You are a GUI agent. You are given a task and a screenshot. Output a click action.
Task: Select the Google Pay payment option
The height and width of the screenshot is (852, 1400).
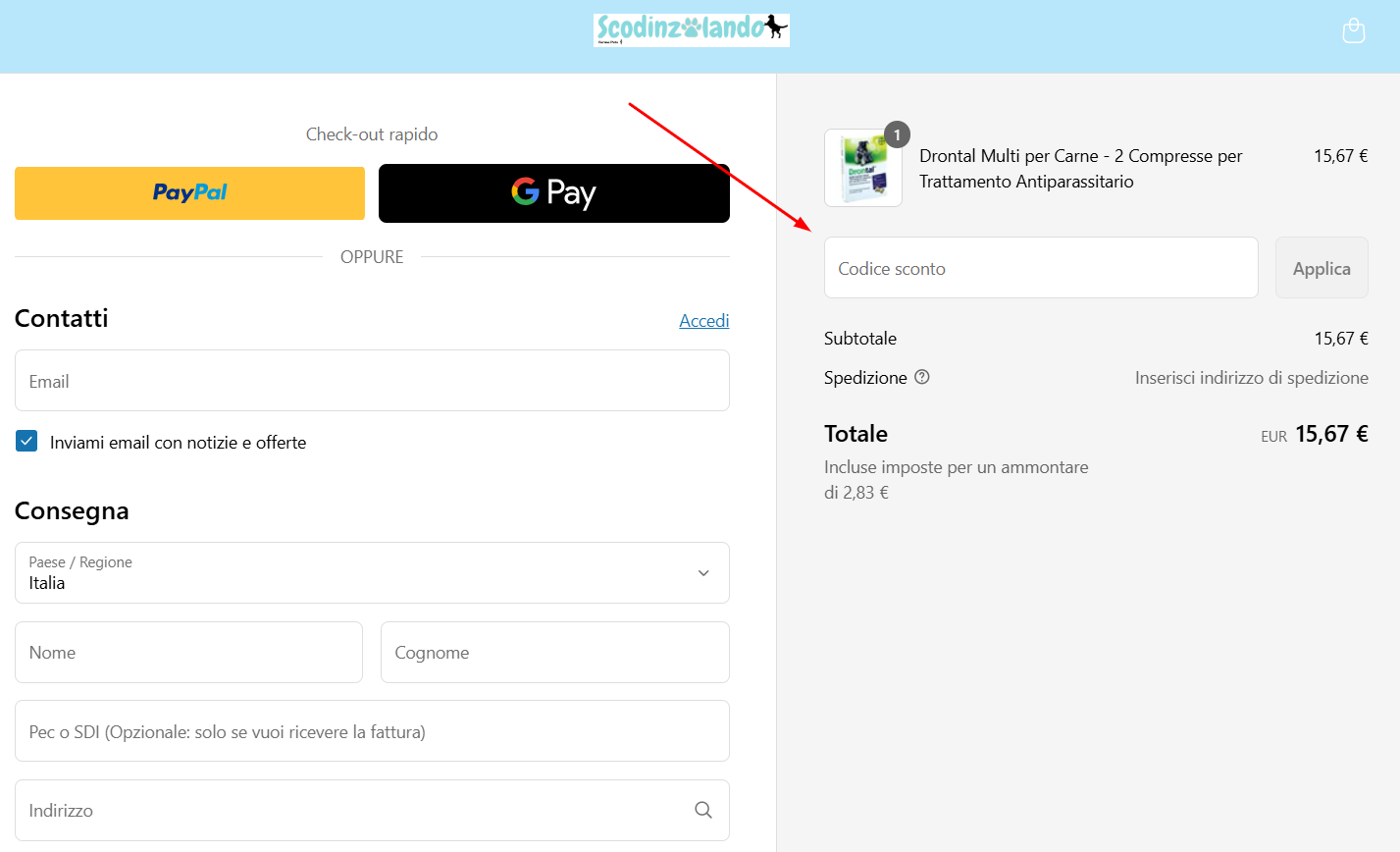[553, 192]
